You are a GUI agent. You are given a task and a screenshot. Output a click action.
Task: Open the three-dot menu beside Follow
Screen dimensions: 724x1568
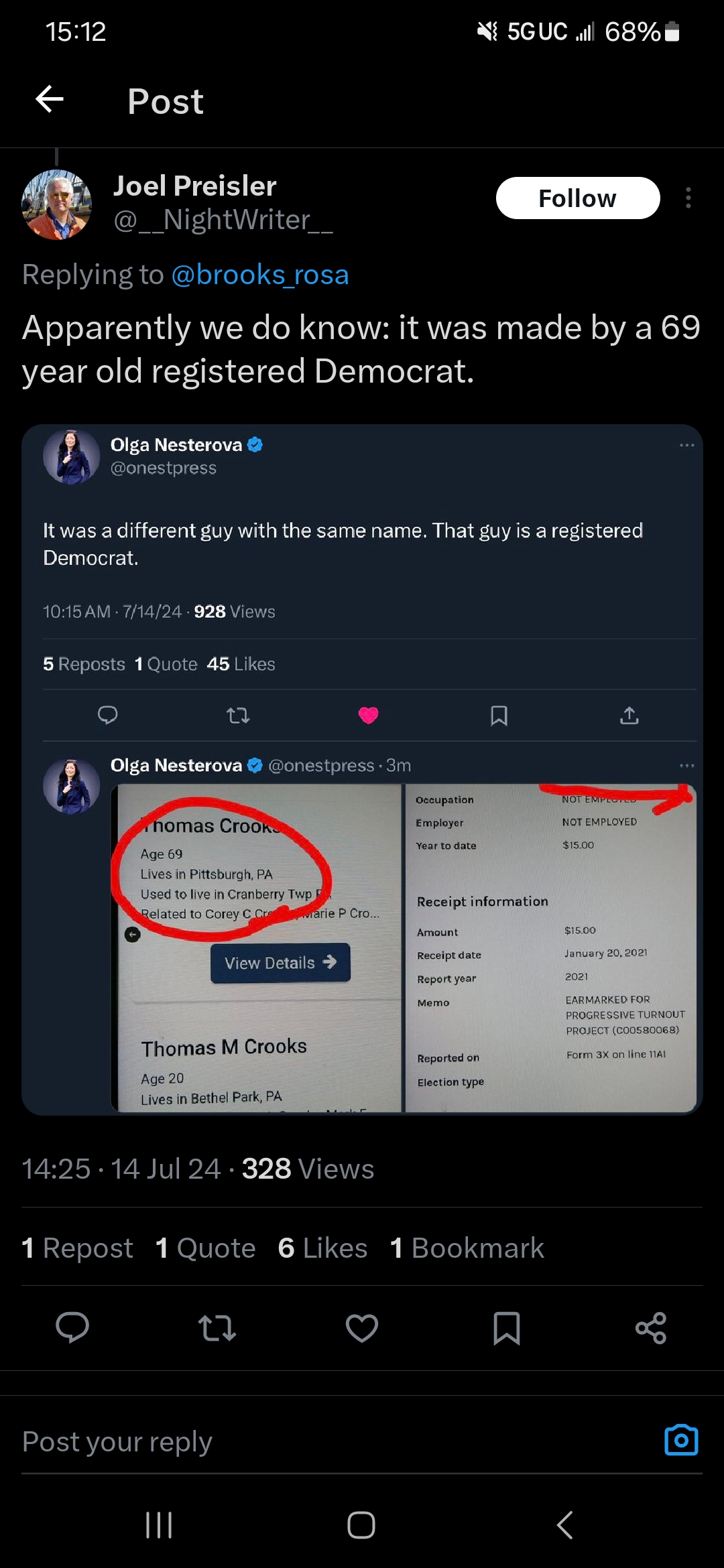pyautogui.click(x=688, y=198)
